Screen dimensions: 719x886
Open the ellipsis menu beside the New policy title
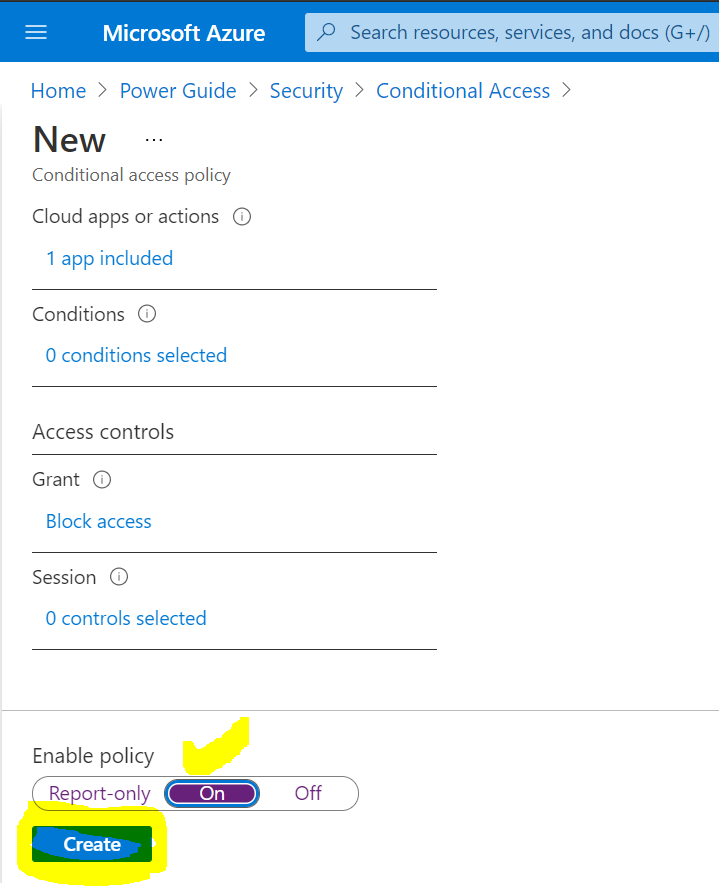pyautogui.click(x=153, y=139)
